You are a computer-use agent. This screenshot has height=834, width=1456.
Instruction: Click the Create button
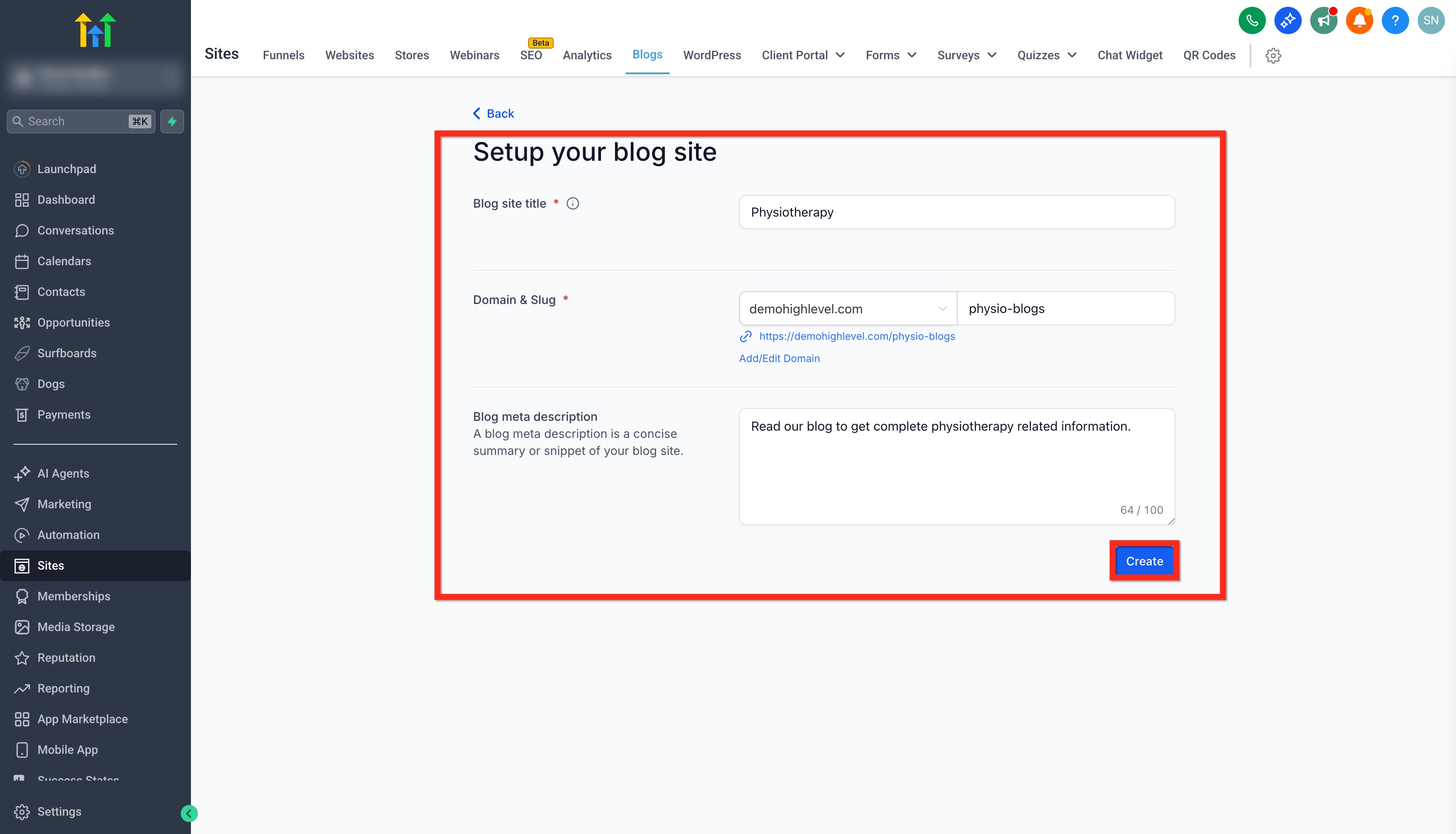tap(1144, 561)
